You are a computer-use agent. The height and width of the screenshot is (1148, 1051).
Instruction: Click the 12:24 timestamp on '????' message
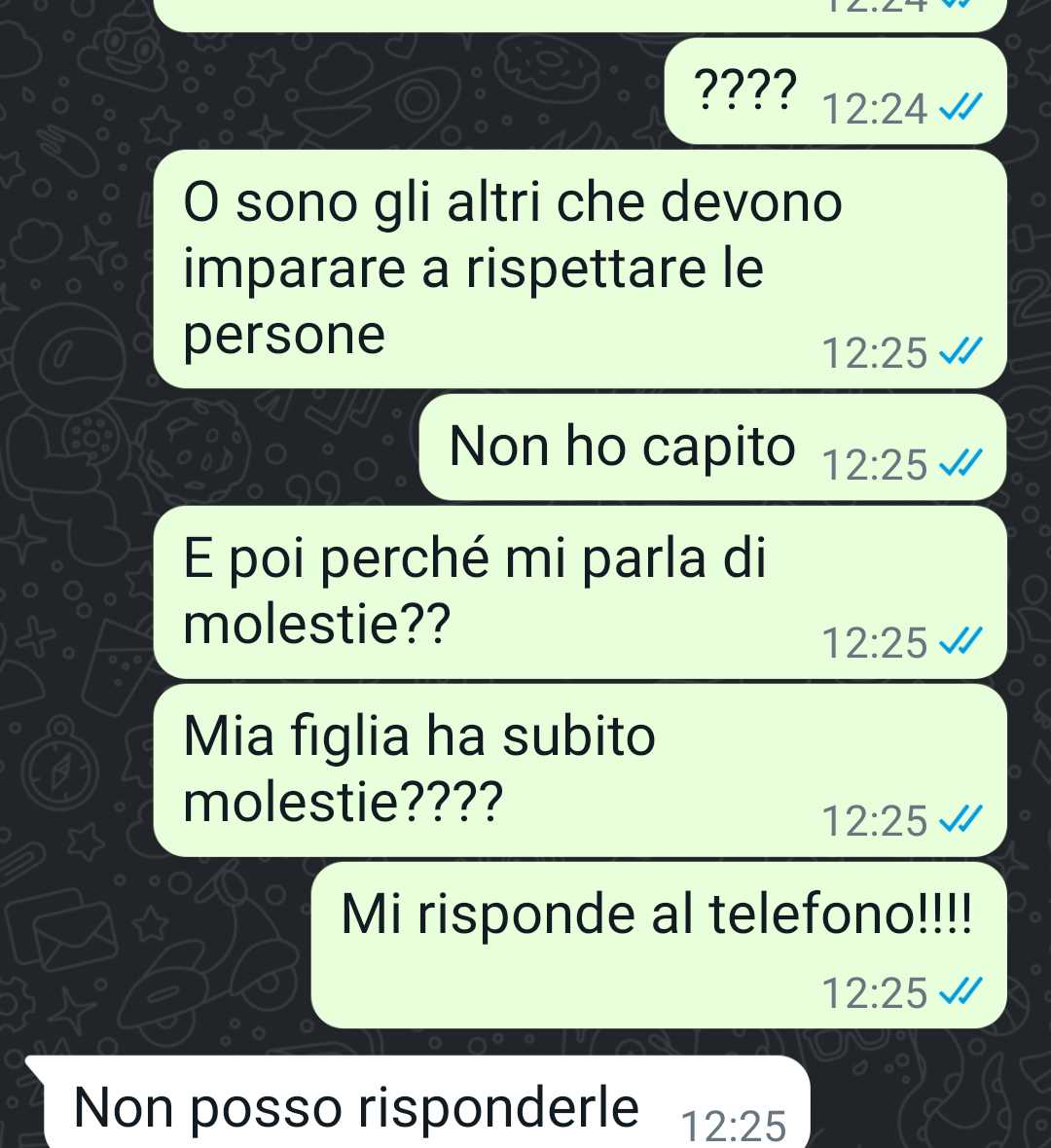click(875, 109)
